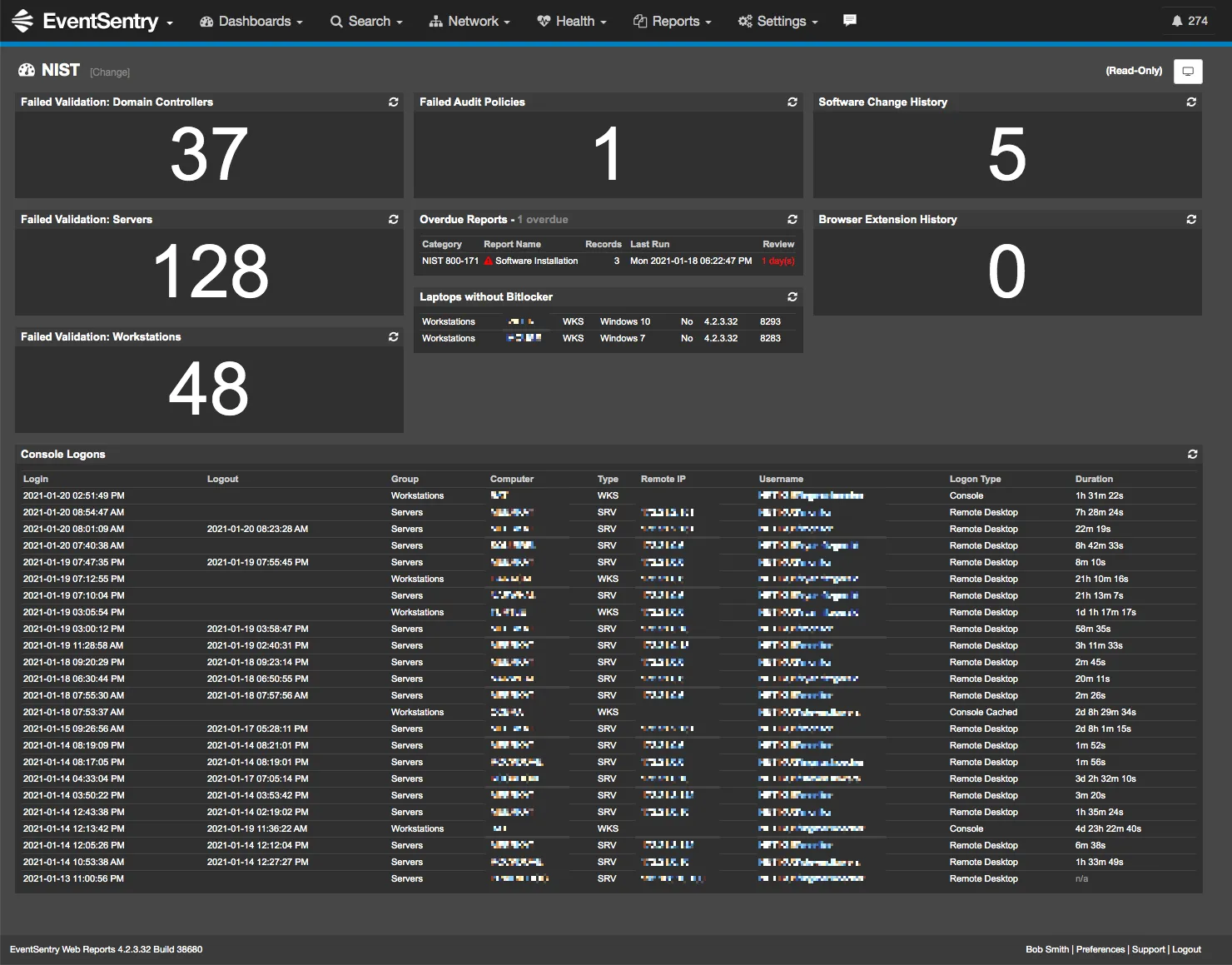1232x965 pixels.
Task: Sort Console Logons by Login column
Action: tap(36, 479)
